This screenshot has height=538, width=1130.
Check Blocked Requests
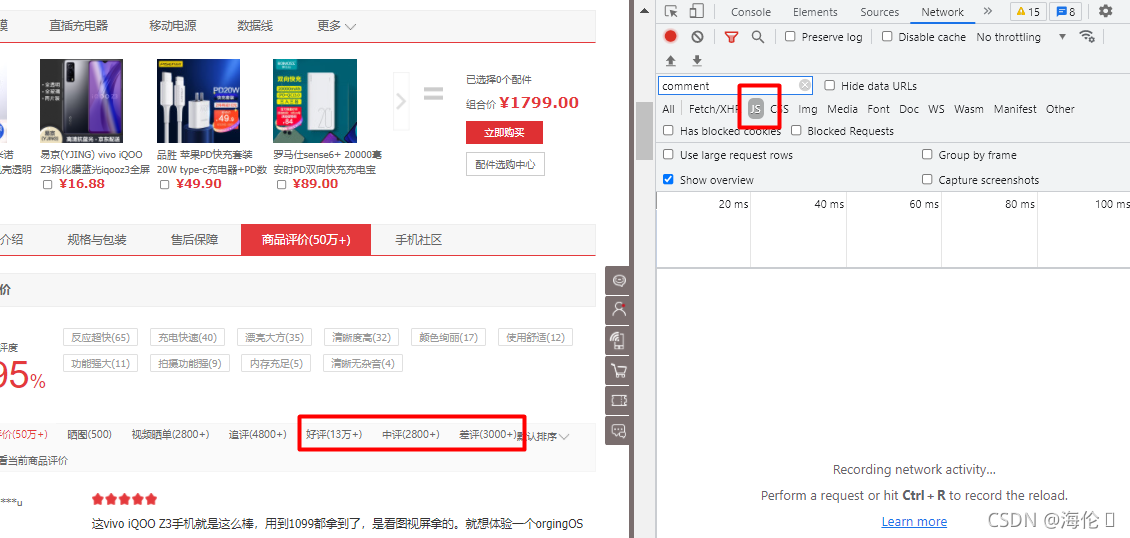(796, 130)
